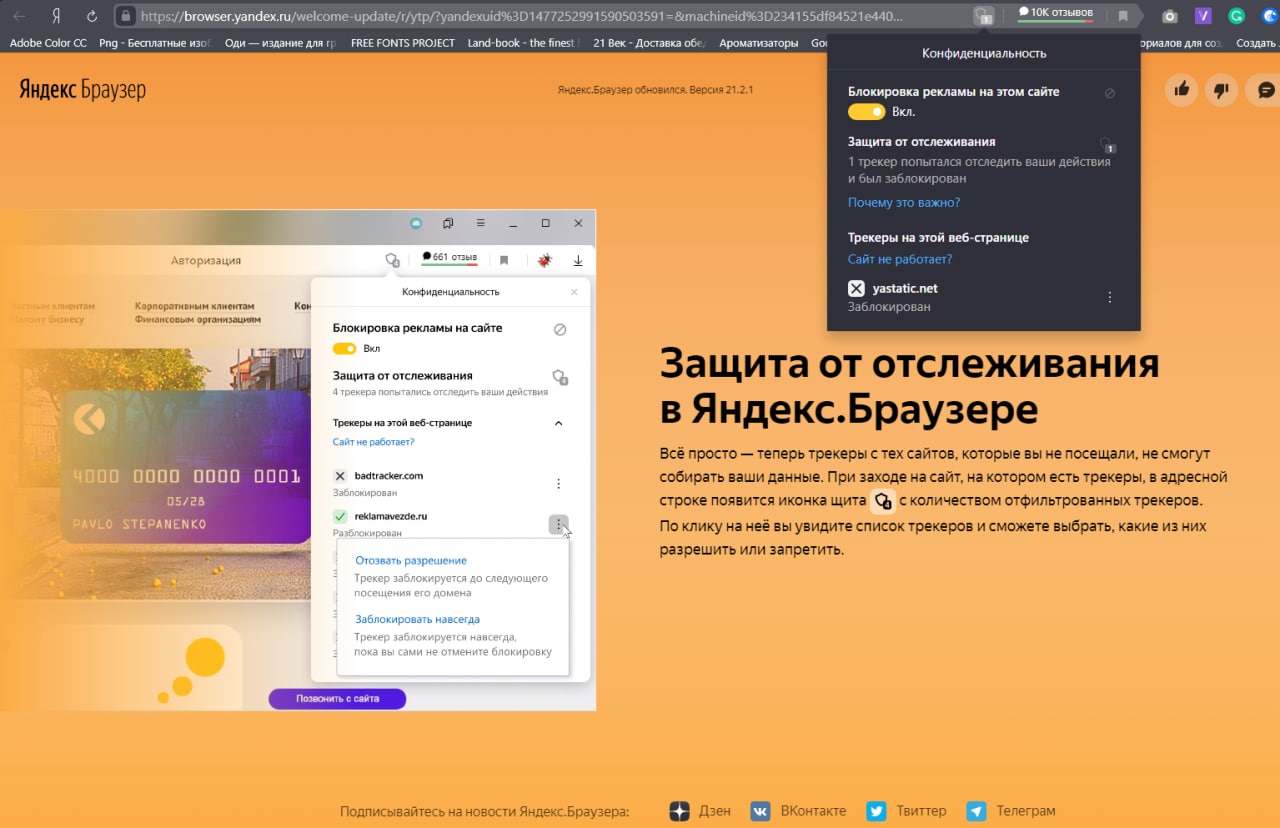Viewport: 1280px width, 828px height.
Task: Open Yandex home via Я icon
Action: click(x=57, y=16)
